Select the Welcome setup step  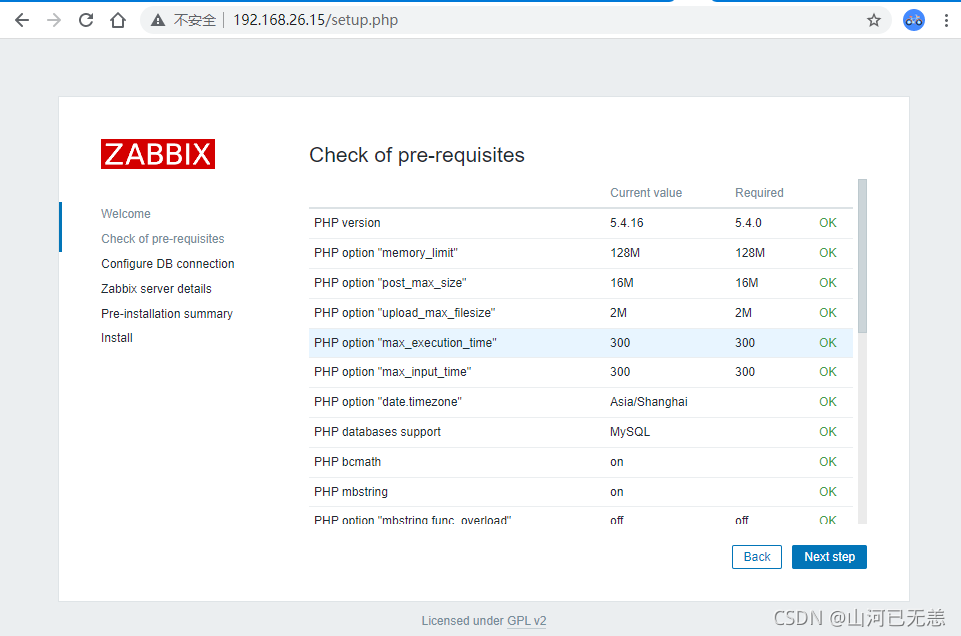tap(126, 213)
